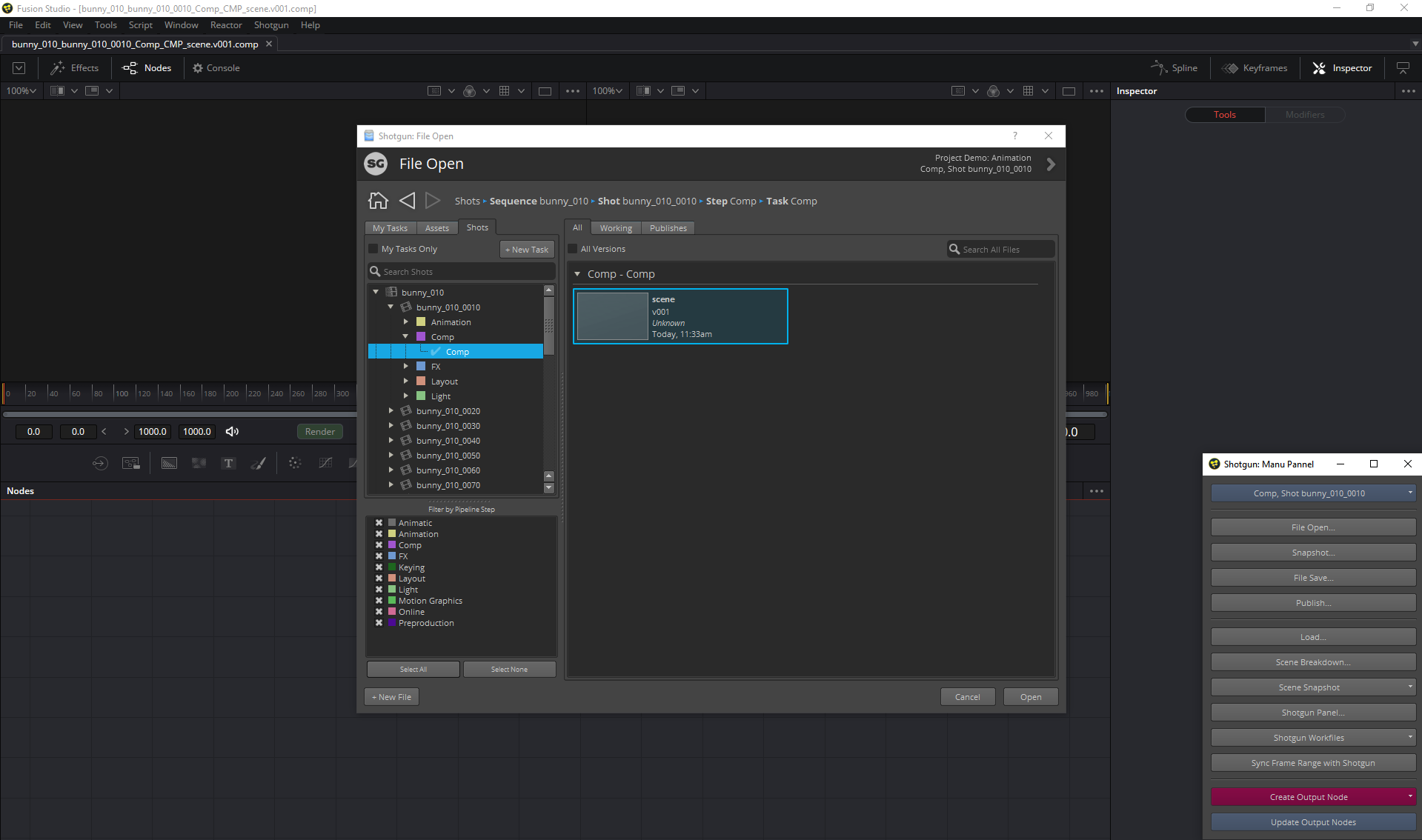Add a Background node from toolbar
Screen dimensions: 1422x840
pos(169,463)
